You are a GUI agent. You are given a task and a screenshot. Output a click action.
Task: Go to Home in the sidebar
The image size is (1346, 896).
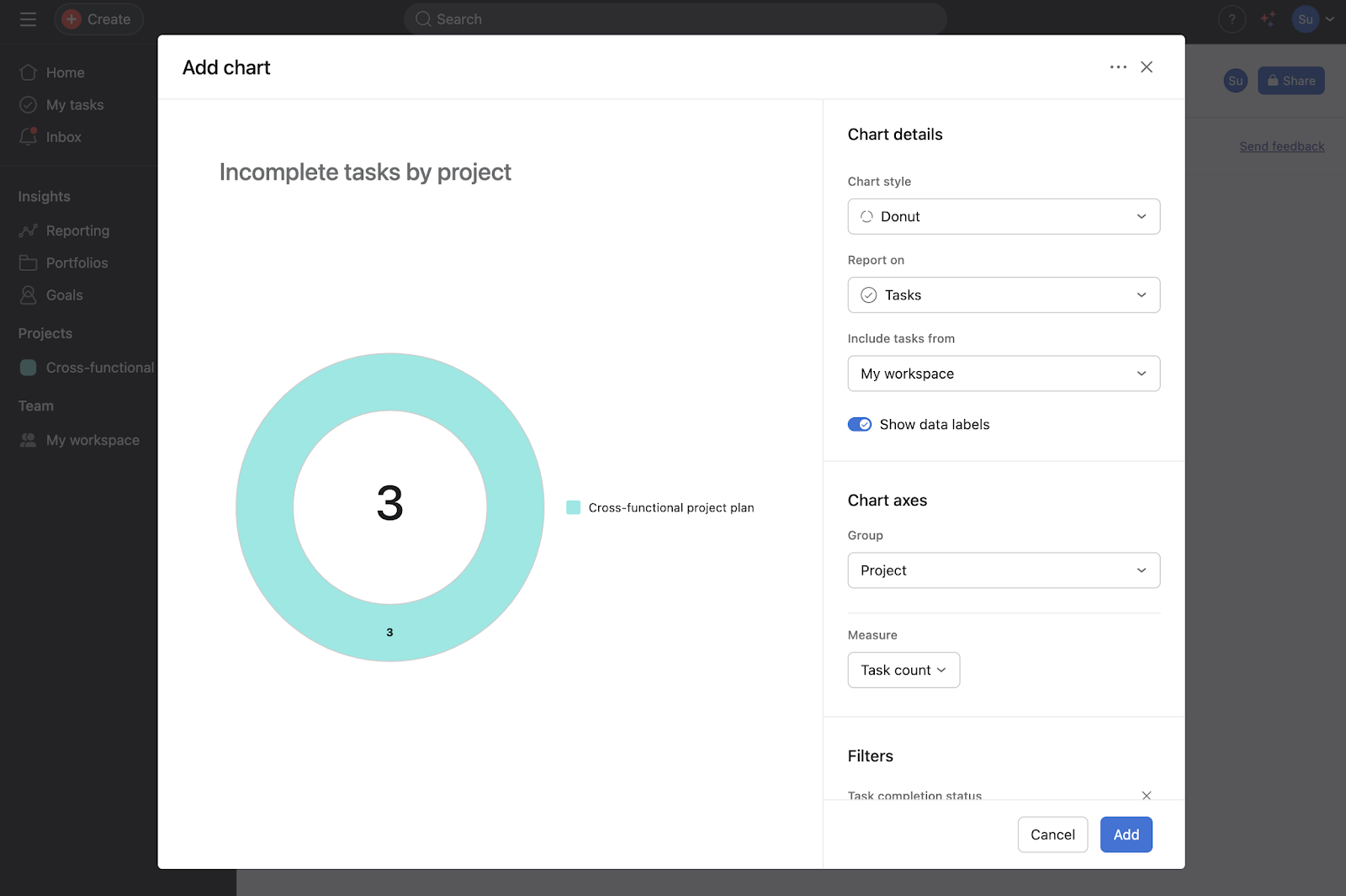click(x=65, y=72)
